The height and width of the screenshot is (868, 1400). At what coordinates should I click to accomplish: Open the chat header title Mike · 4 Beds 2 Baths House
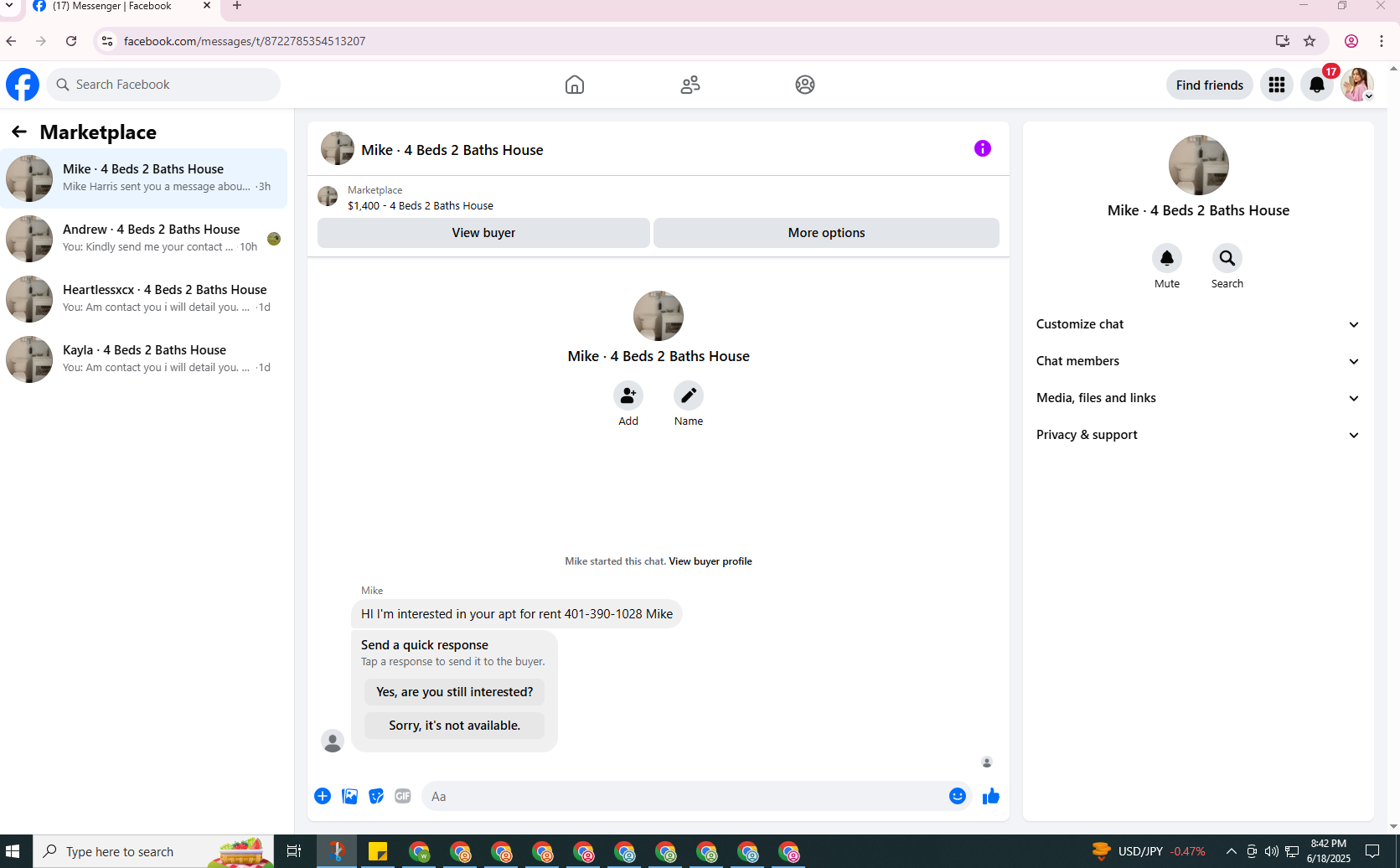pos(452,150)
